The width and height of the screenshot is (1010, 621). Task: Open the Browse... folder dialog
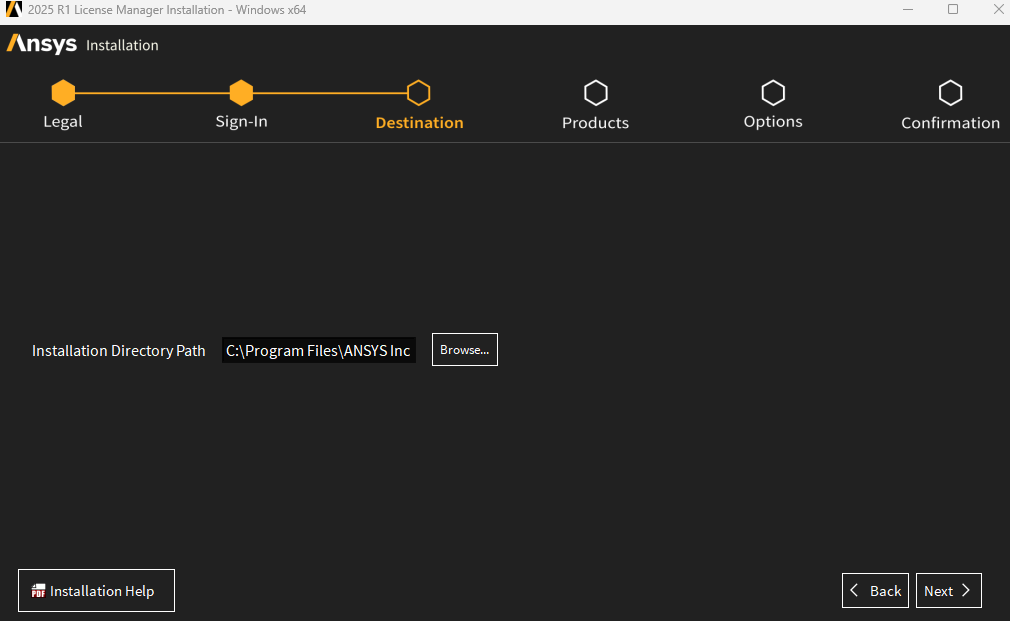click(x=464, y=350)
